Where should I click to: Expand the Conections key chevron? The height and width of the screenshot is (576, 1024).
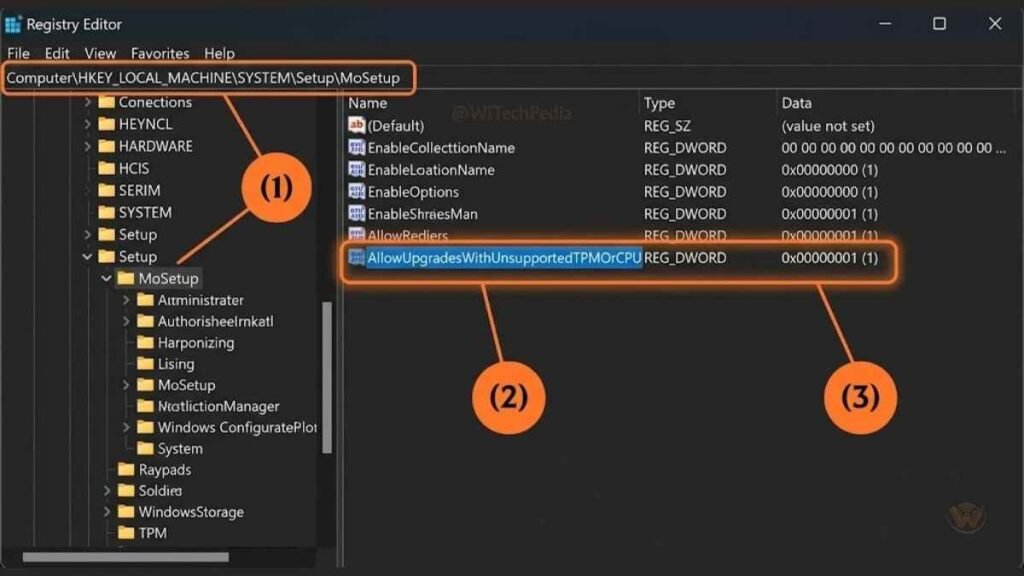pyautogui.click(x=88, y=103)
